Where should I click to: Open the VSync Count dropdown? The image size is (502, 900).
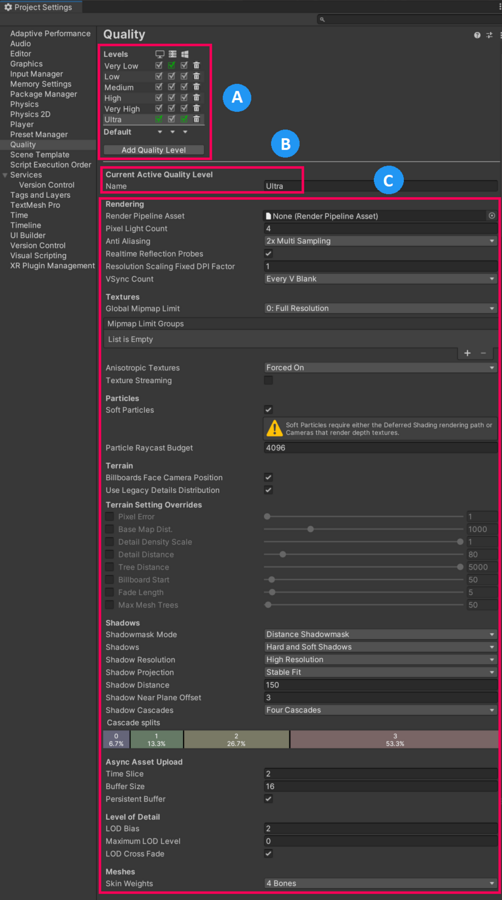381,279
